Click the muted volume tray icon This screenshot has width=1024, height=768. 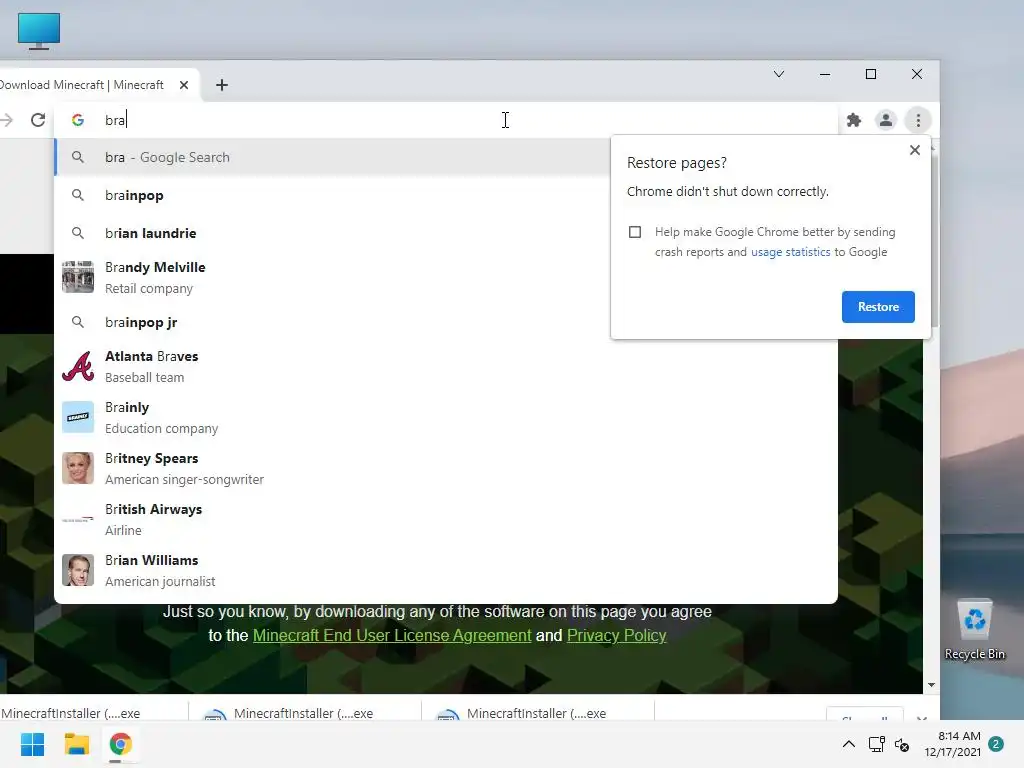point(902,744)
